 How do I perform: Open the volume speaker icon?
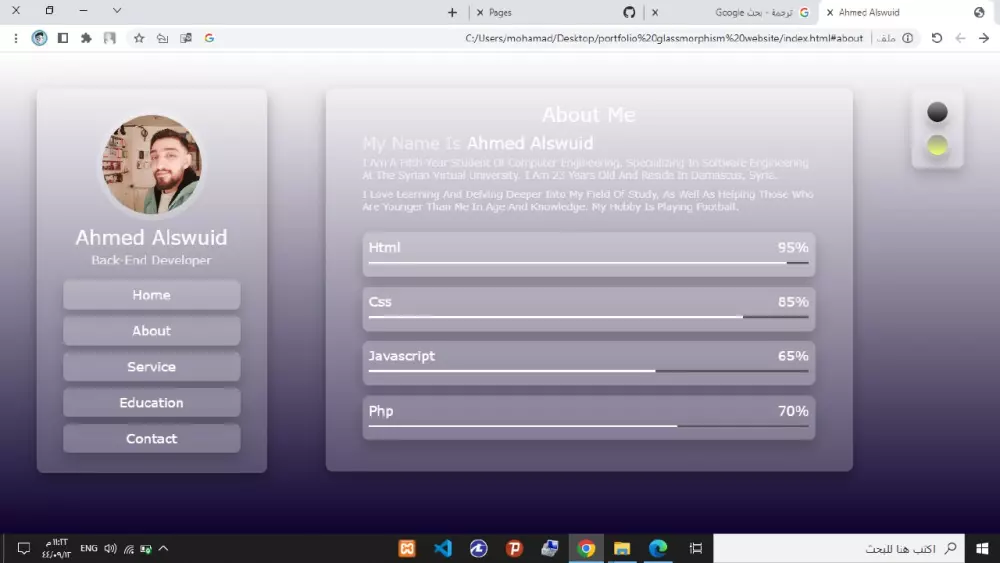(x=110, y=548)
